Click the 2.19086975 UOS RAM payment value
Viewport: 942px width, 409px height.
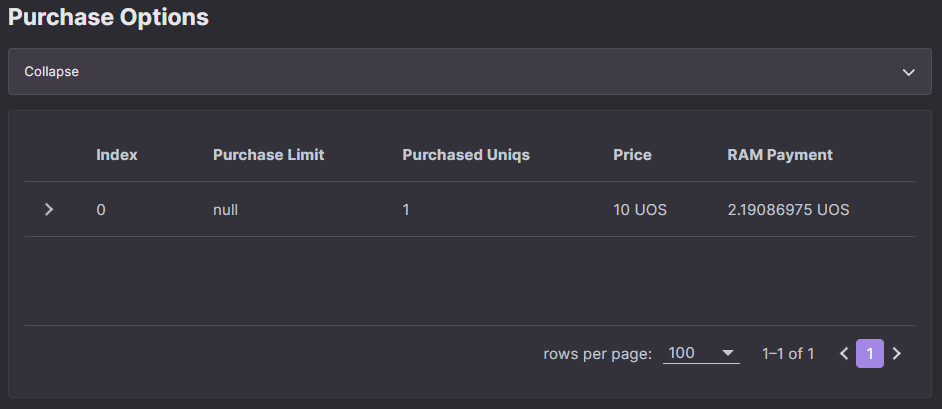pos(788,210)
